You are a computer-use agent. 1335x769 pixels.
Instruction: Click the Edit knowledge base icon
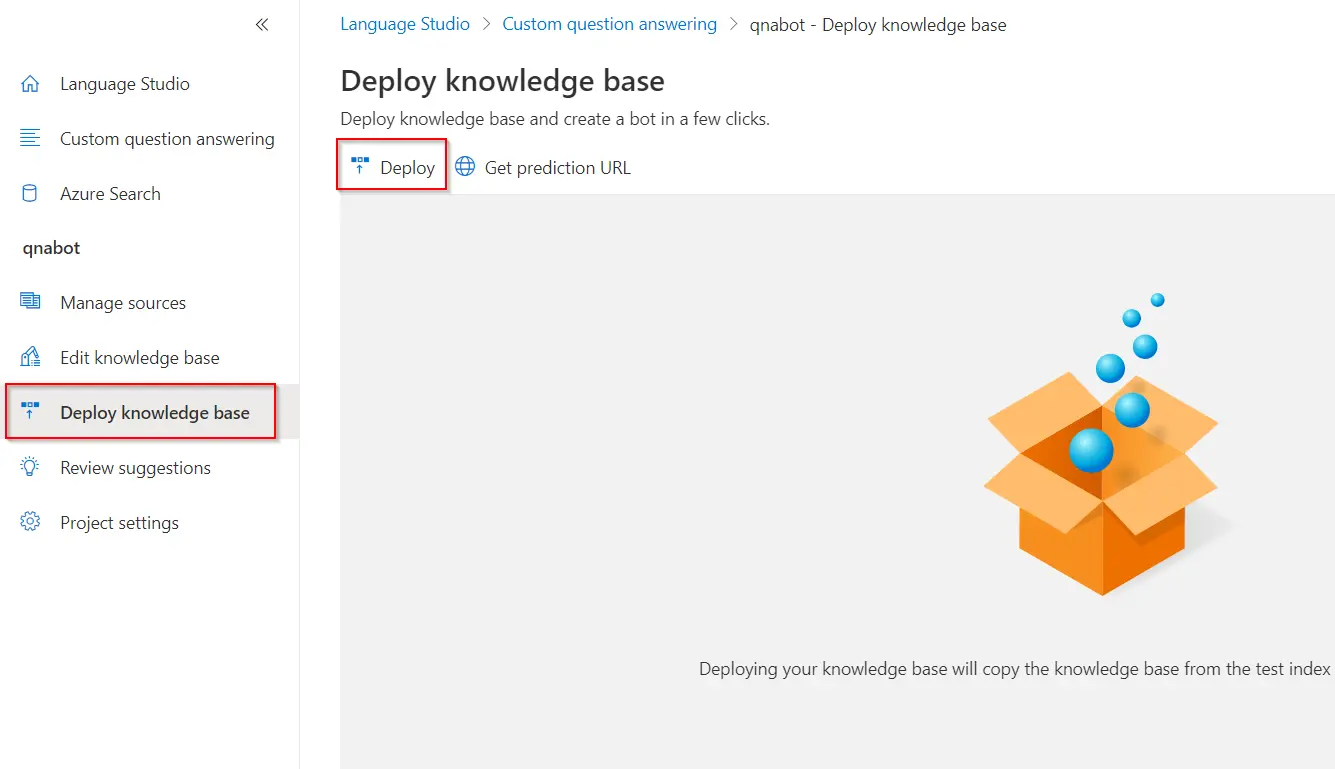(30, 357)
